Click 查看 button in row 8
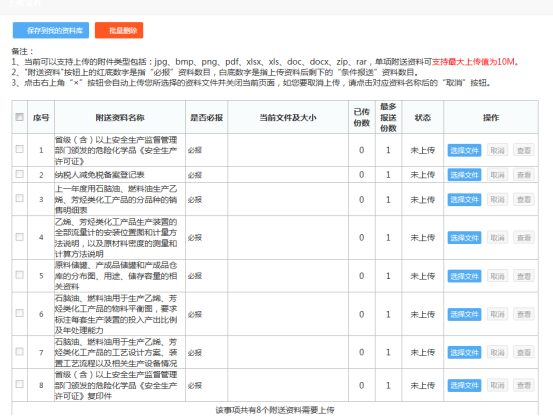 [524, 385]
